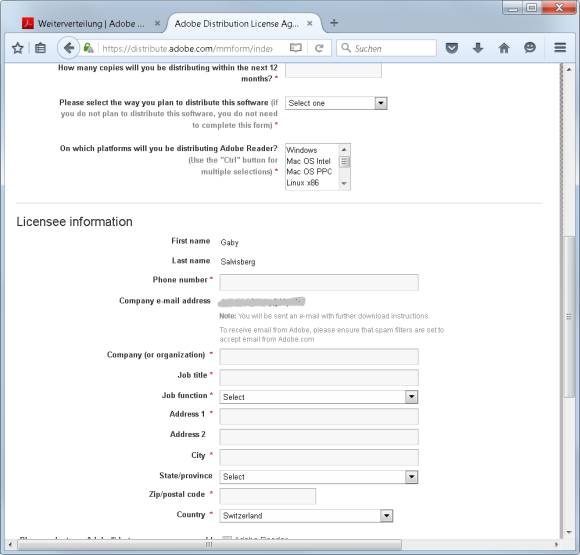
Task: Click the page vertical scrollbar thumb
Action: (569, 316)
